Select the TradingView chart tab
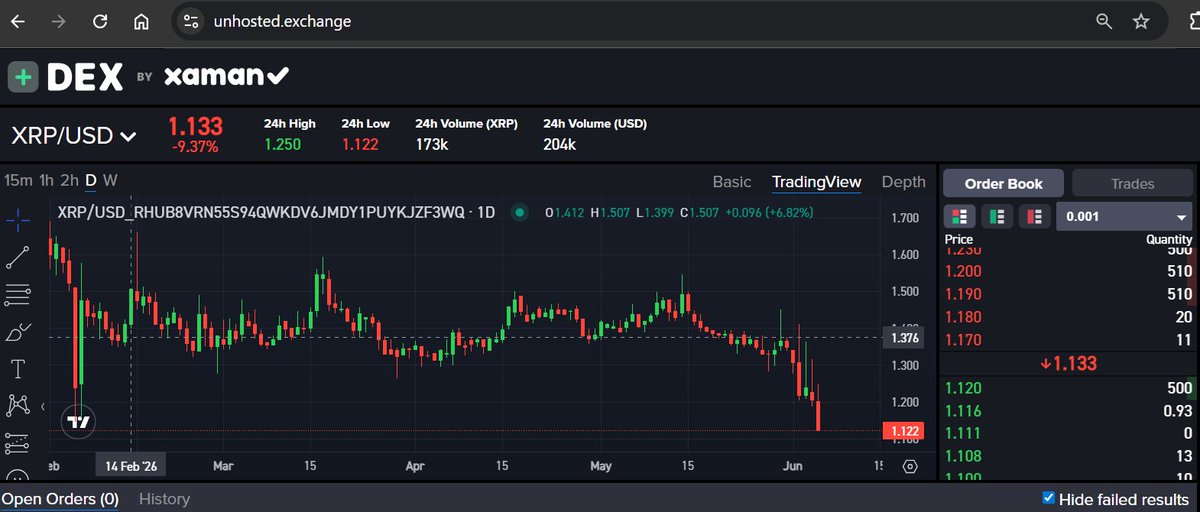1200x512 pixels. click(x=816, y=182)
